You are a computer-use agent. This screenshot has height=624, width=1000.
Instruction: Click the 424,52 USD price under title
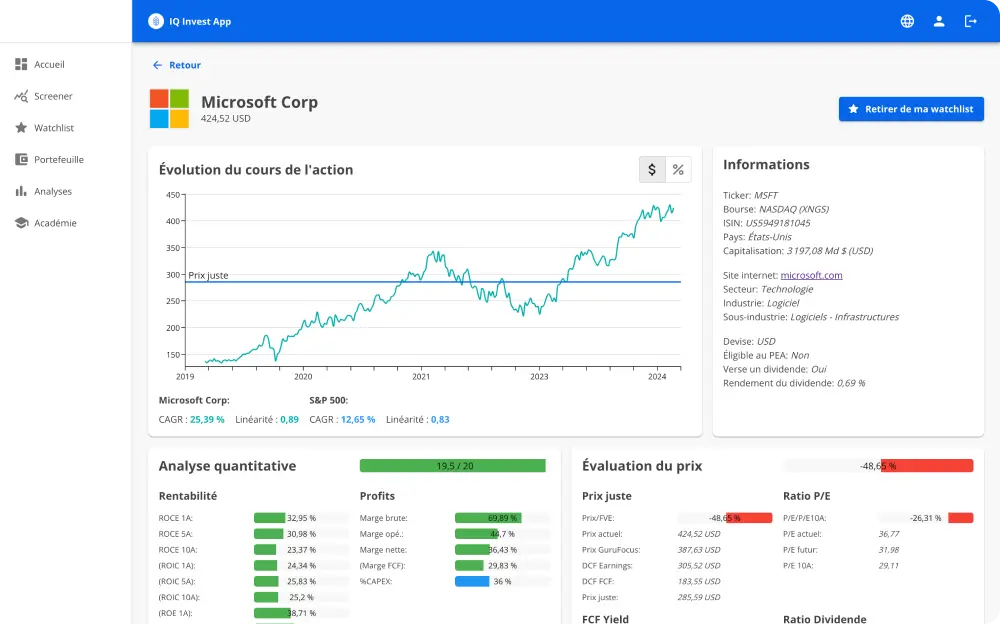click(x=226, y=119)
